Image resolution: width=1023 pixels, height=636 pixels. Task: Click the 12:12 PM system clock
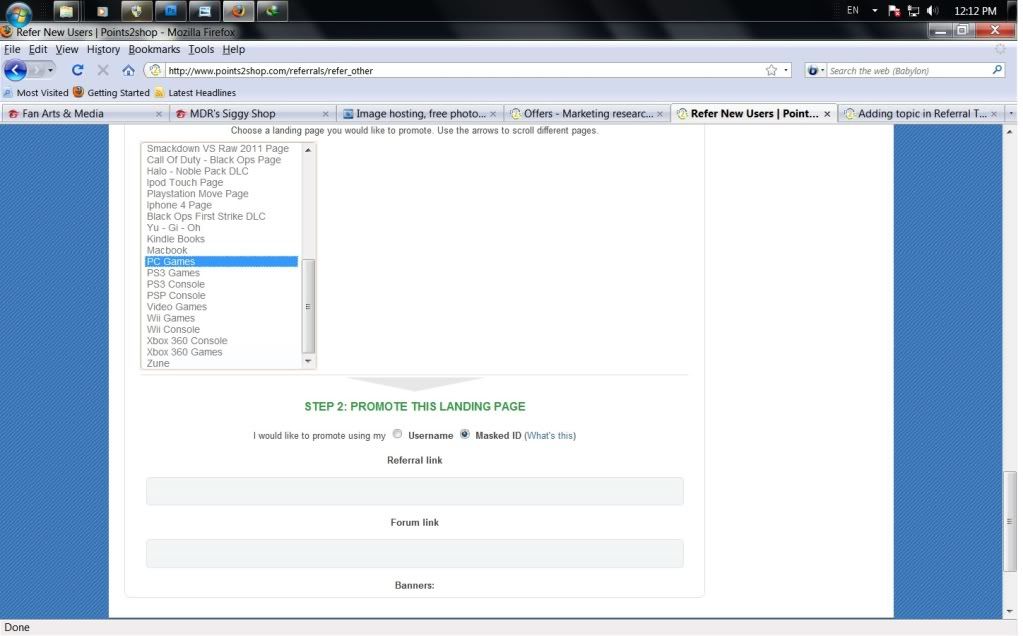pos(975,11)
